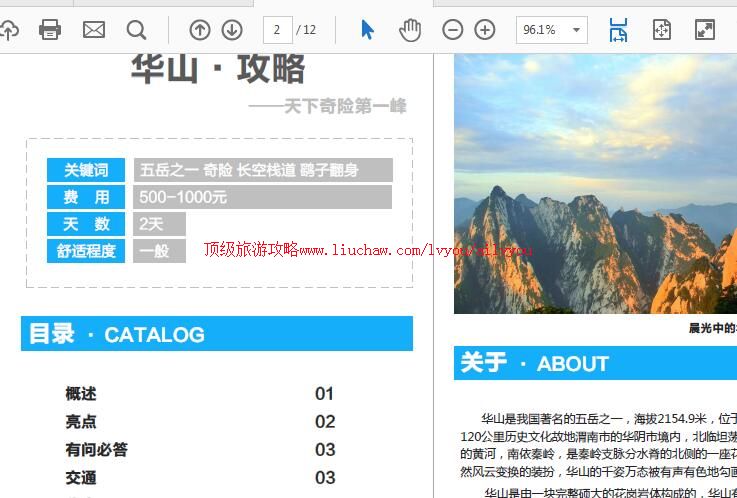This screenshot has height=498, width=737.
Task: Click the page number input field
Action: pyautogui.click(x=277, y=30)
